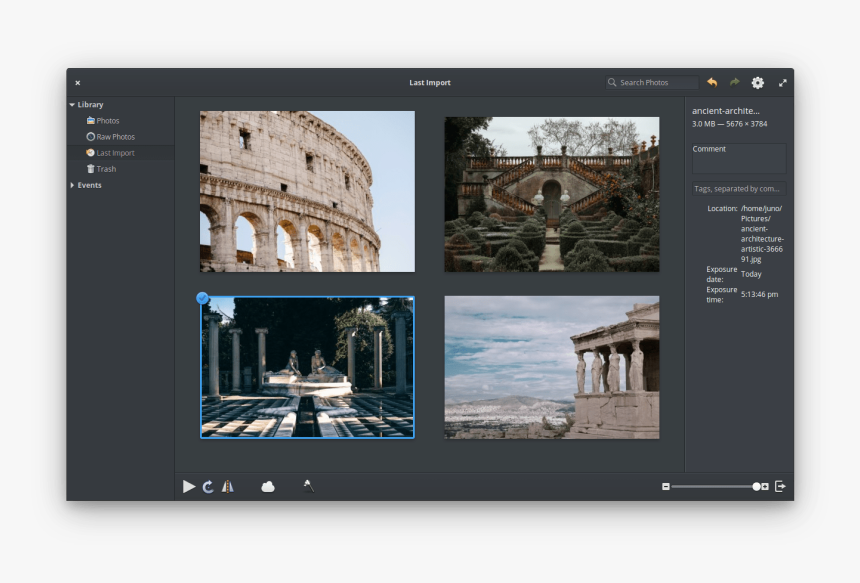Adjust the thumbnail zoom slider
This screenshot has height=583, width=860.
click(x=713, y=486)
